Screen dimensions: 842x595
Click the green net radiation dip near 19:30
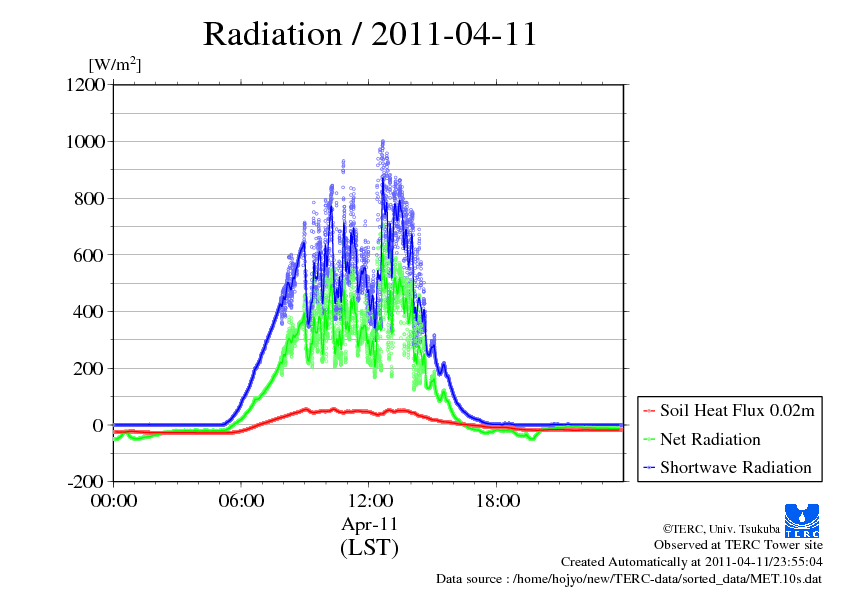click(532, 438)
